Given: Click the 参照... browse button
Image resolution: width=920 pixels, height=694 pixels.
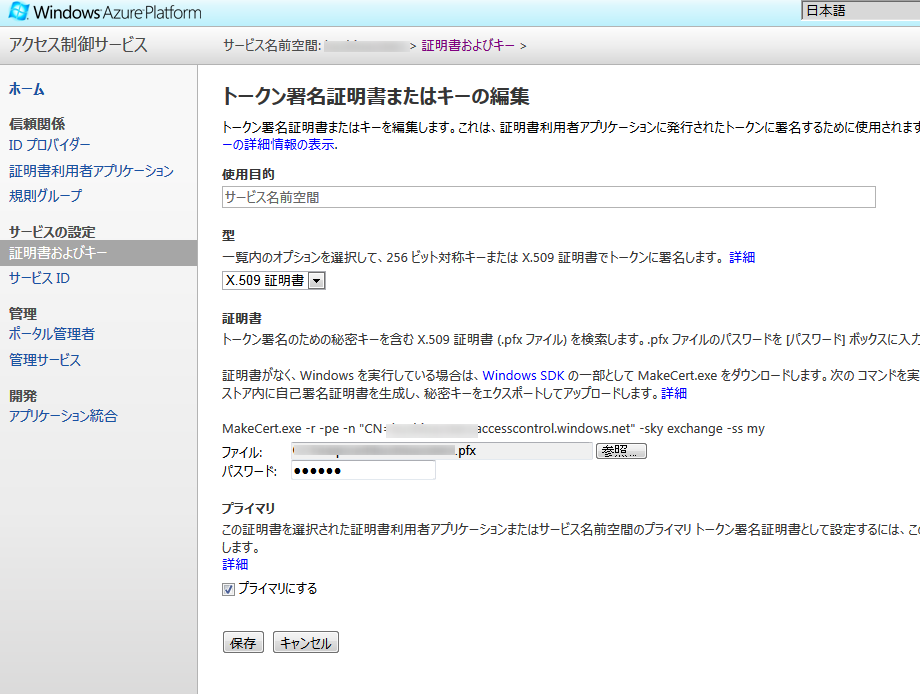Looking at the screenshot, I should tap(621, 451).
